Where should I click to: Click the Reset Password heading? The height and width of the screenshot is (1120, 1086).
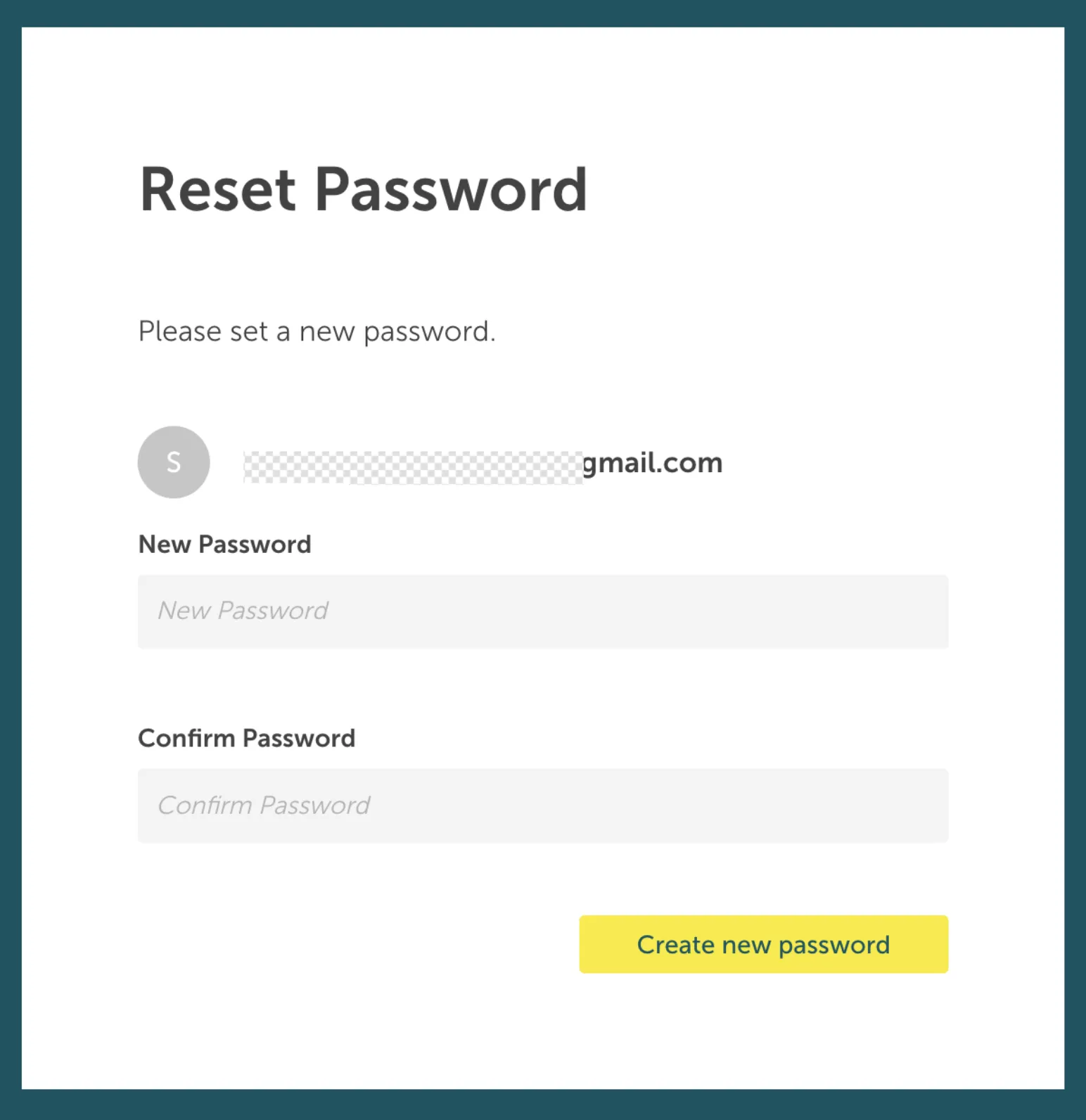pos(364,189)
